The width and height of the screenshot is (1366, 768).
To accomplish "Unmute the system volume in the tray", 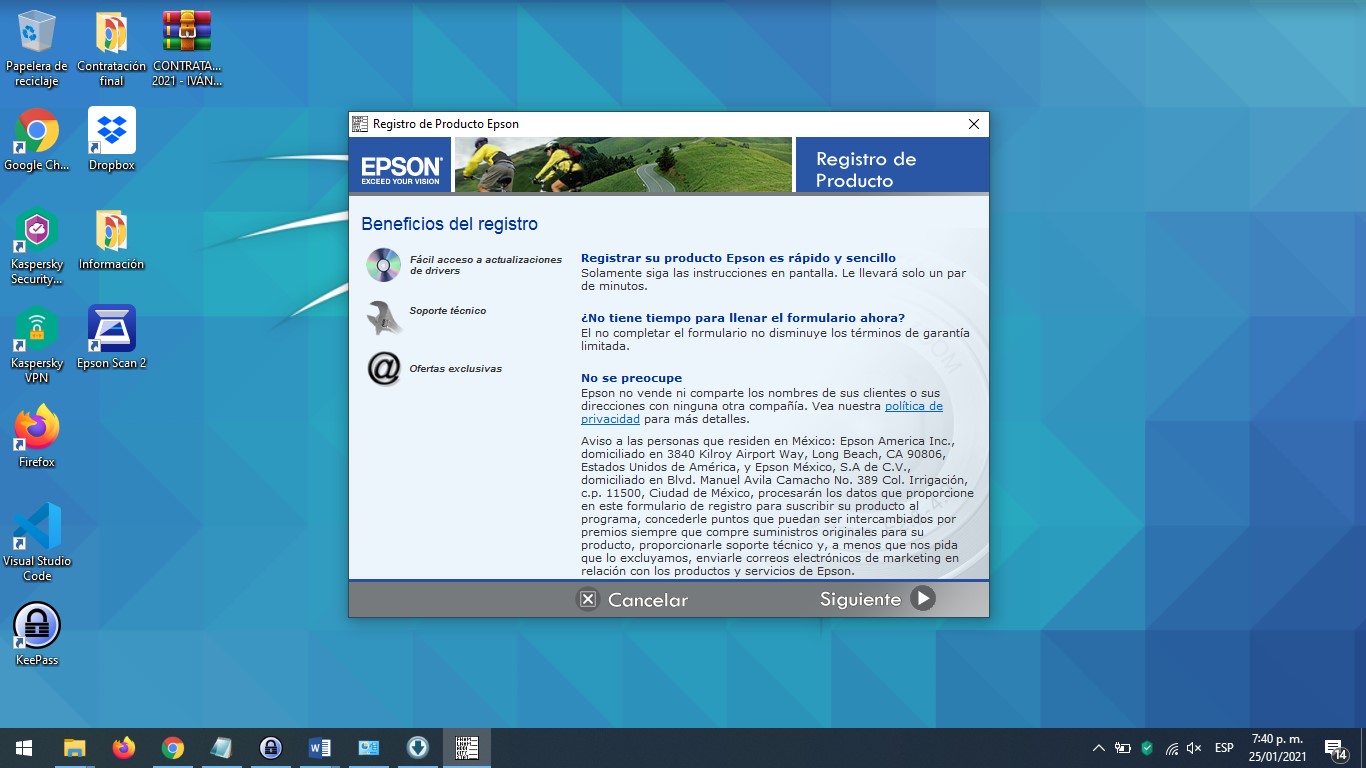I will 1194,747.
